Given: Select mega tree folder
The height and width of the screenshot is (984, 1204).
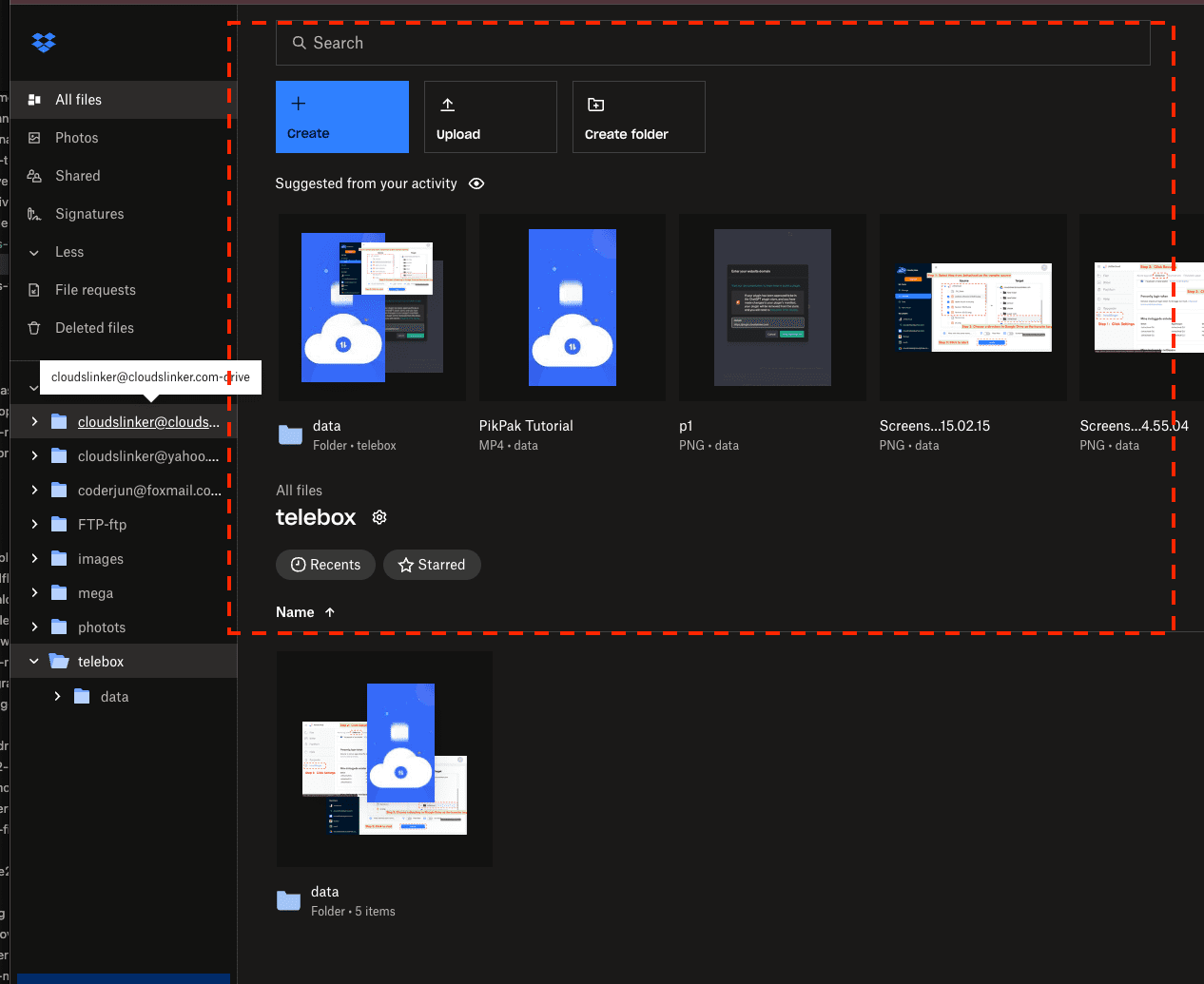Looking at the screenshot, I should pos(95,593).
